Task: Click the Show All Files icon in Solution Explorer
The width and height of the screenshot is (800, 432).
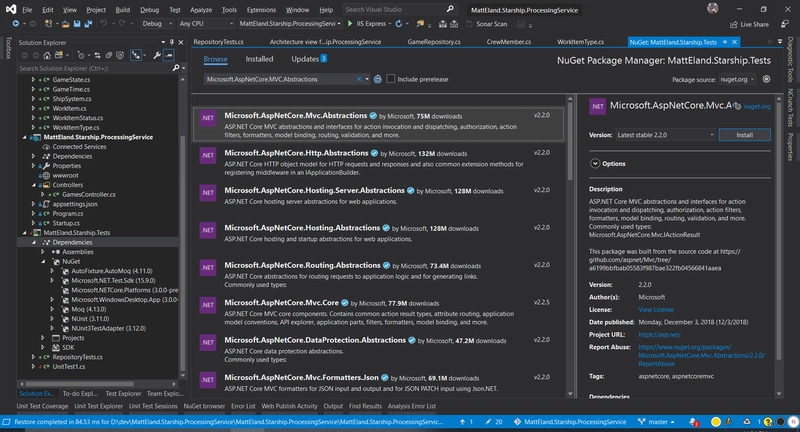Action: (x=120, y=55)
